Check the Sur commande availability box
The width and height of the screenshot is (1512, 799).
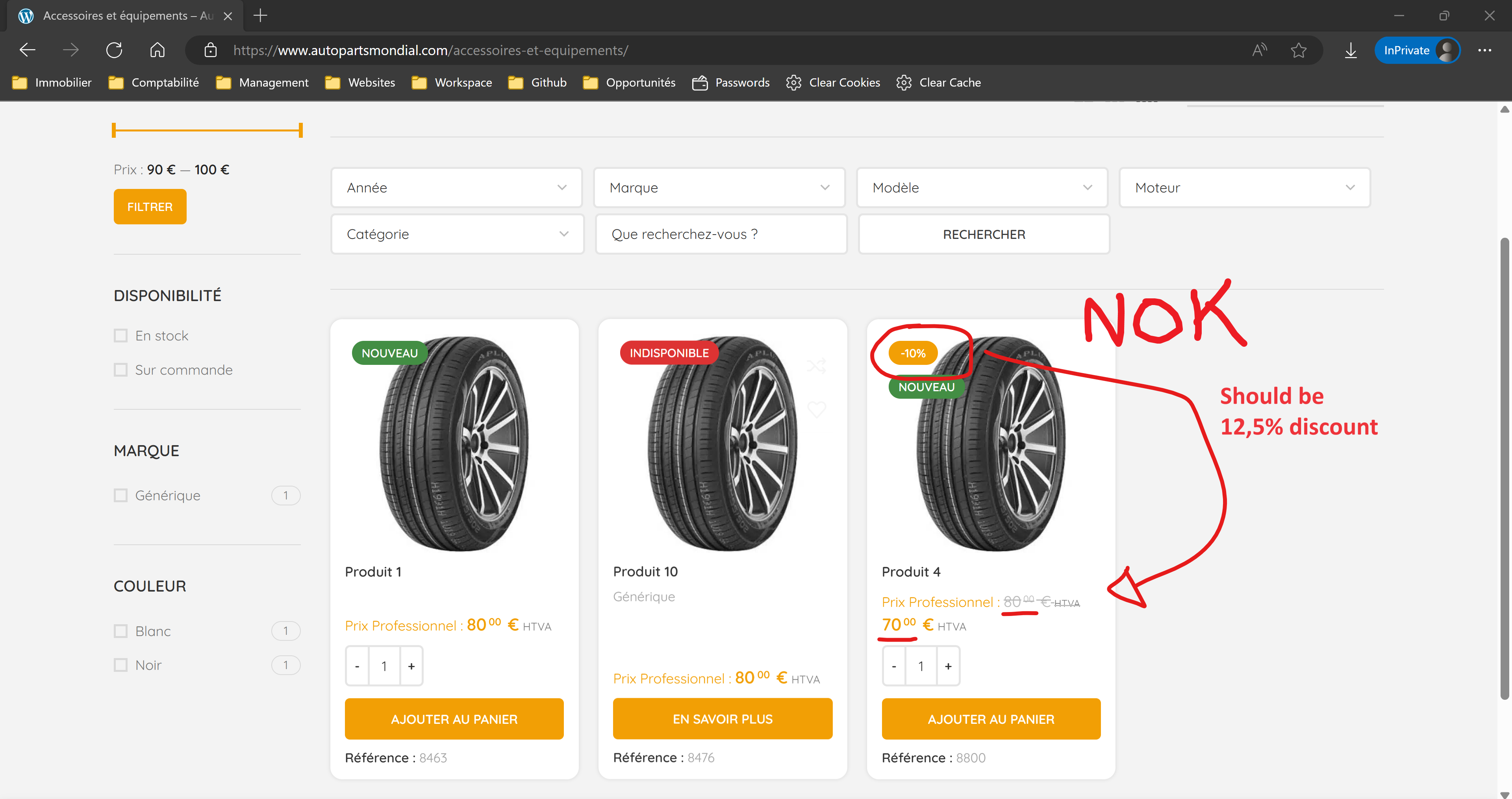coord(120,370)
